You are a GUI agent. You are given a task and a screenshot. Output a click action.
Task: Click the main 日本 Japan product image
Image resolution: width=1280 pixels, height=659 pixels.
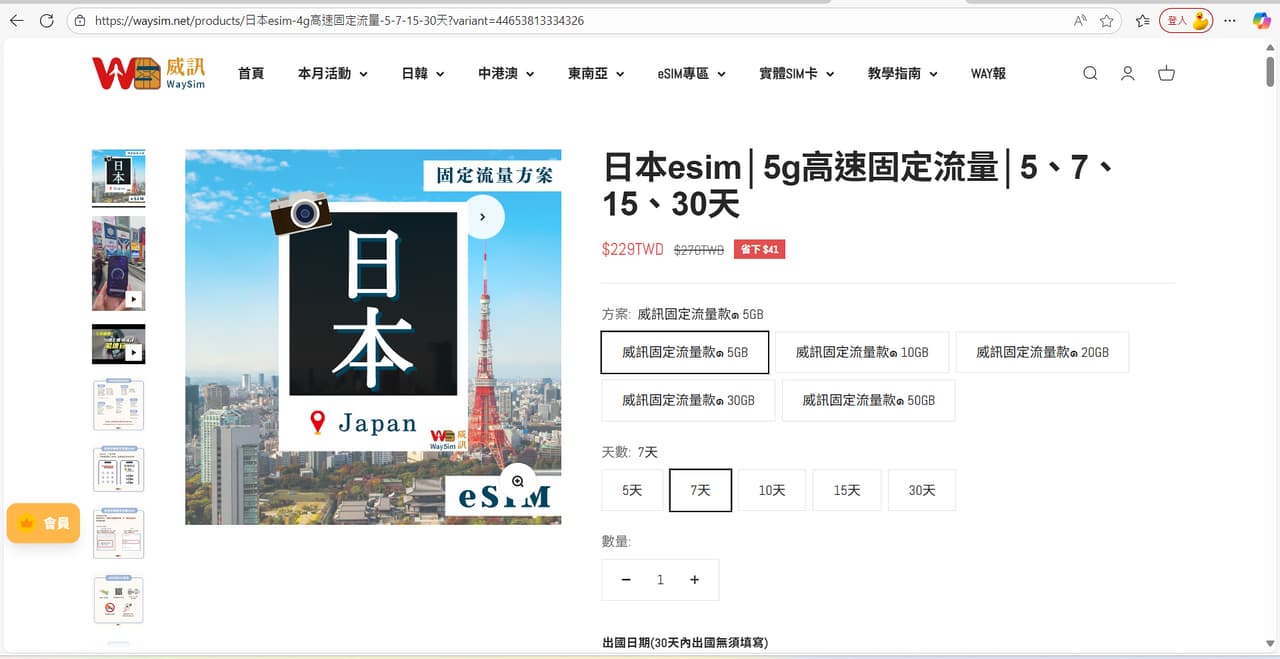(373, 337)
